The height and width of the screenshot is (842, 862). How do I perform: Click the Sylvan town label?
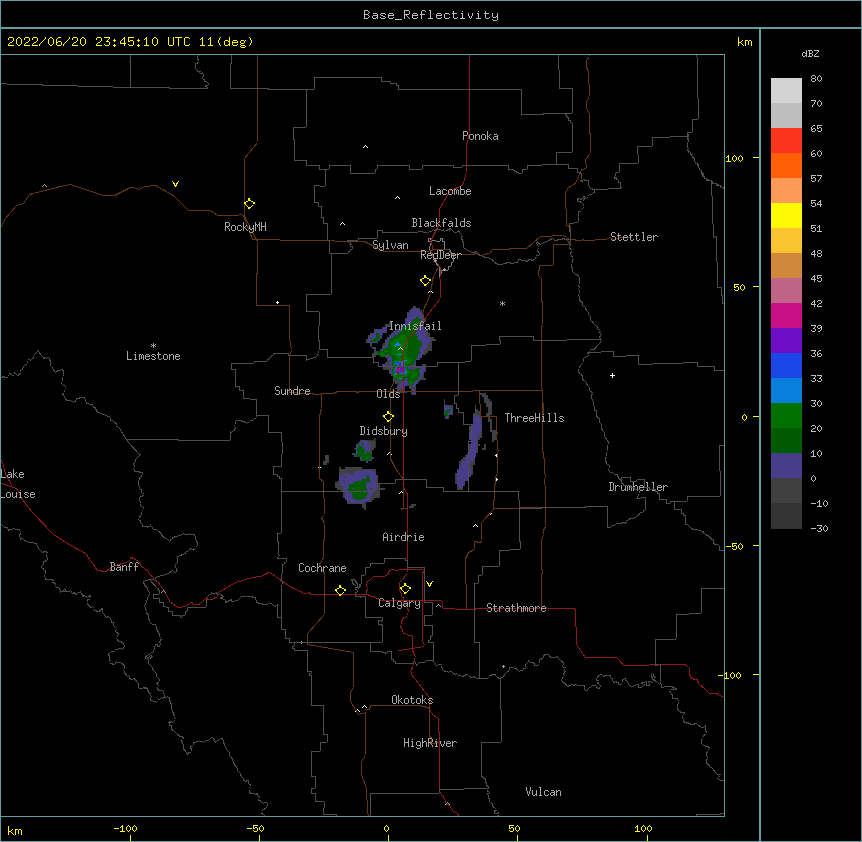390,245
